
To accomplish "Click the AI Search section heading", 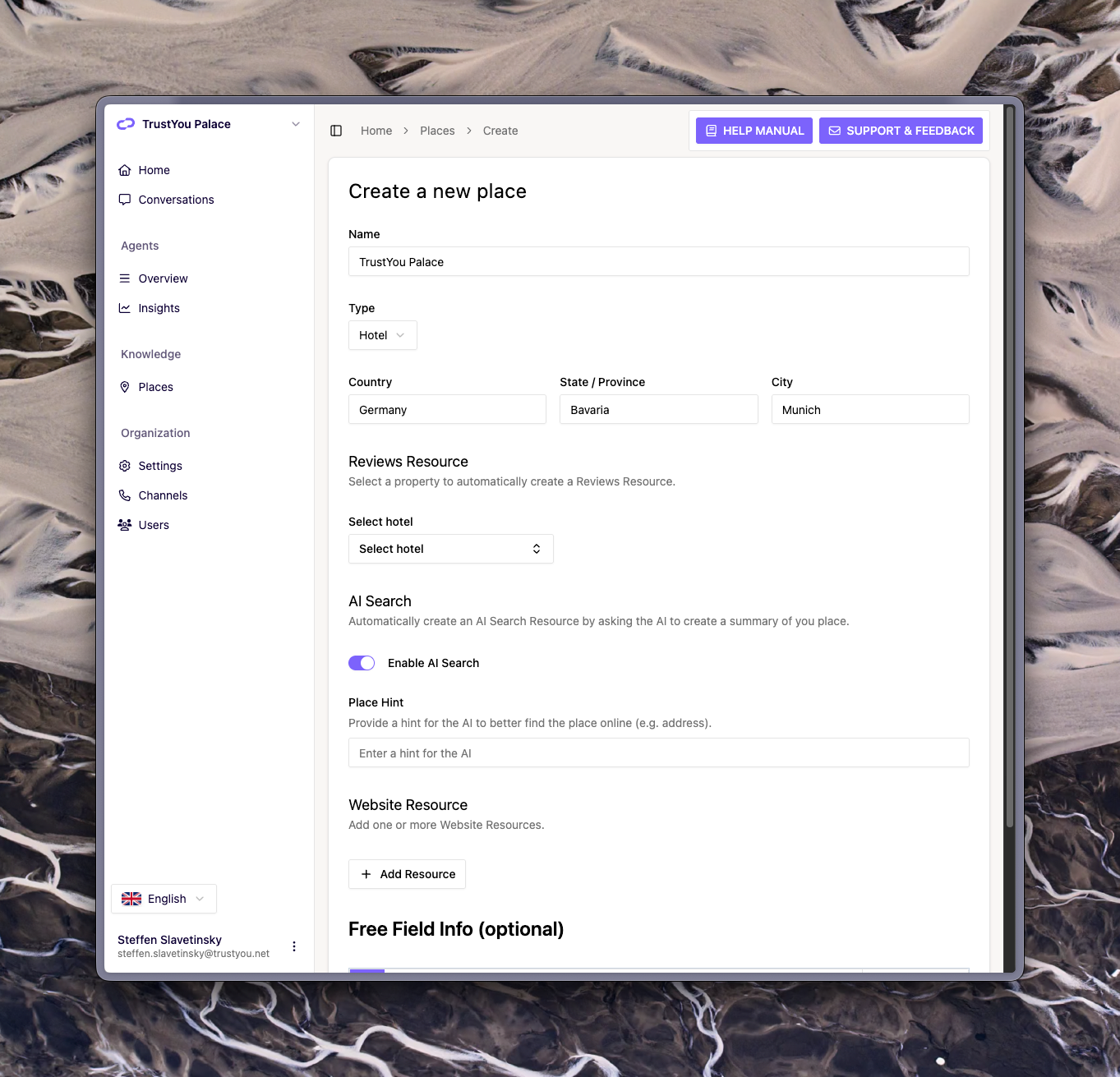I will pos(380,601).
